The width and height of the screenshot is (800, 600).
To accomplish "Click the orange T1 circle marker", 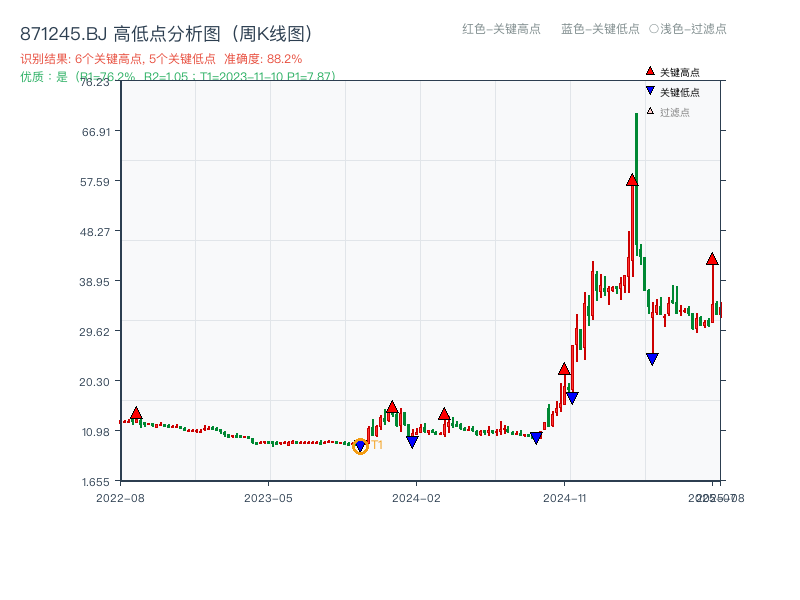I will point(361,446).
